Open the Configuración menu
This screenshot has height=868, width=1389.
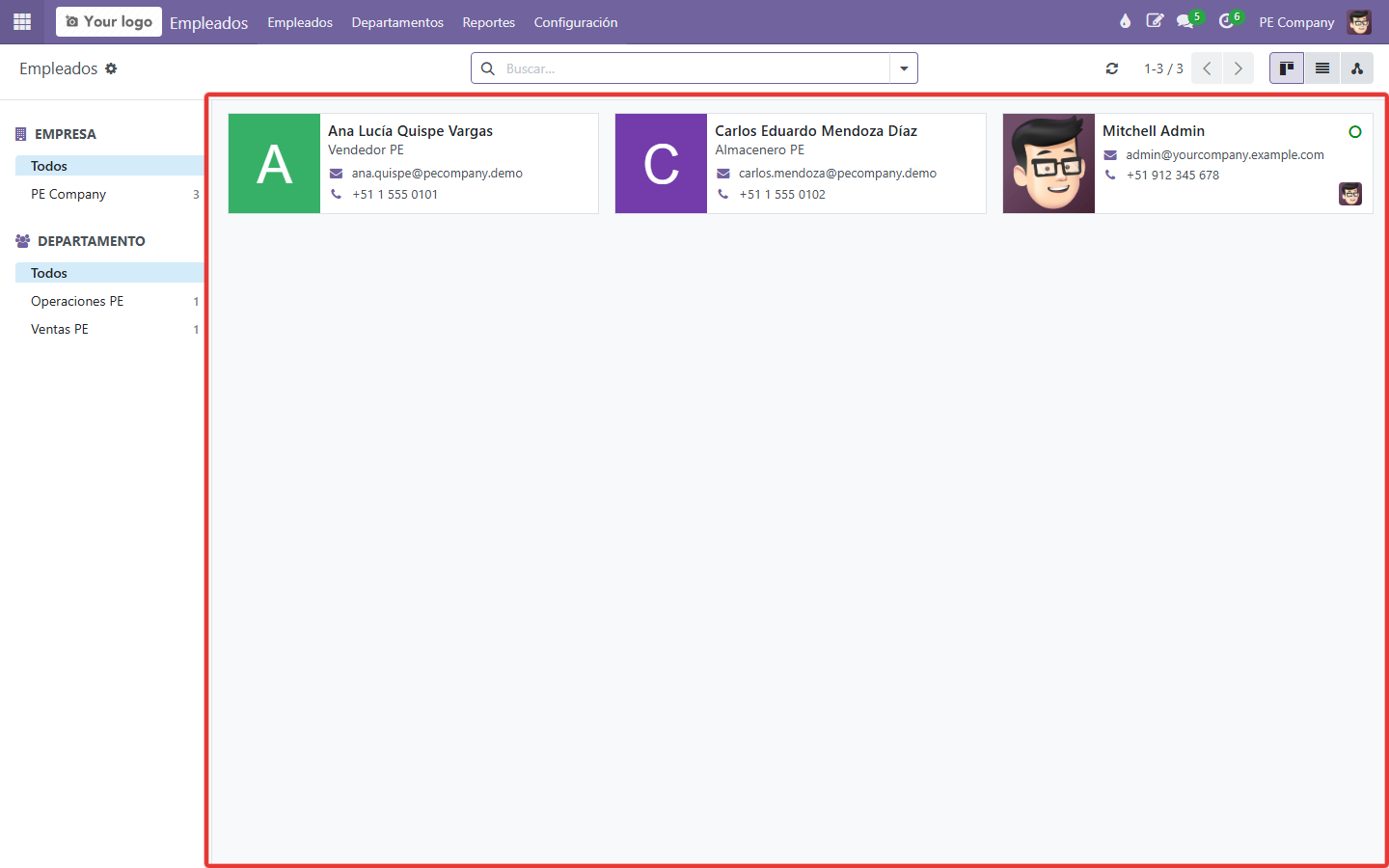[x=576, y=22]
